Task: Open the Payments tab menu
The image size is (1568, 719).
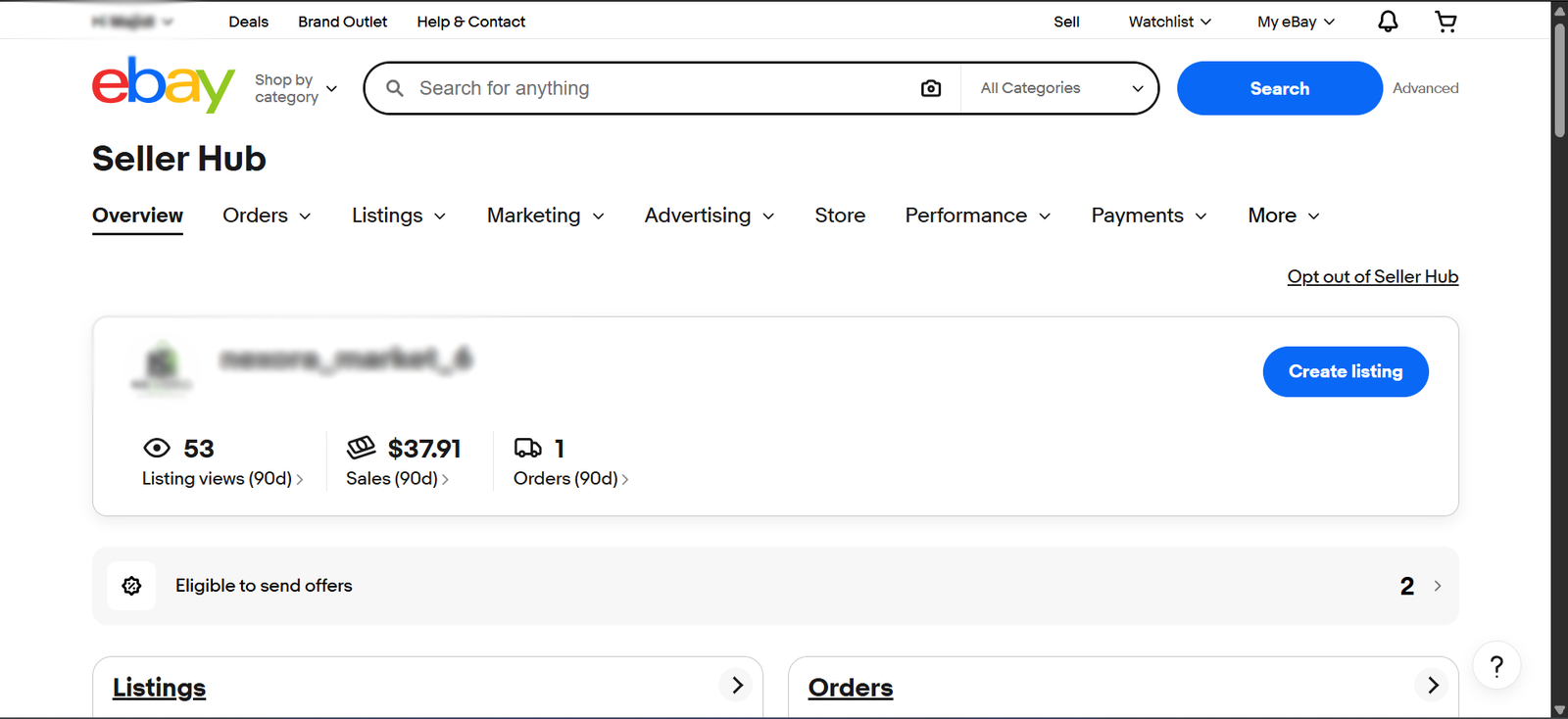Action: (x=1149, y=216)
